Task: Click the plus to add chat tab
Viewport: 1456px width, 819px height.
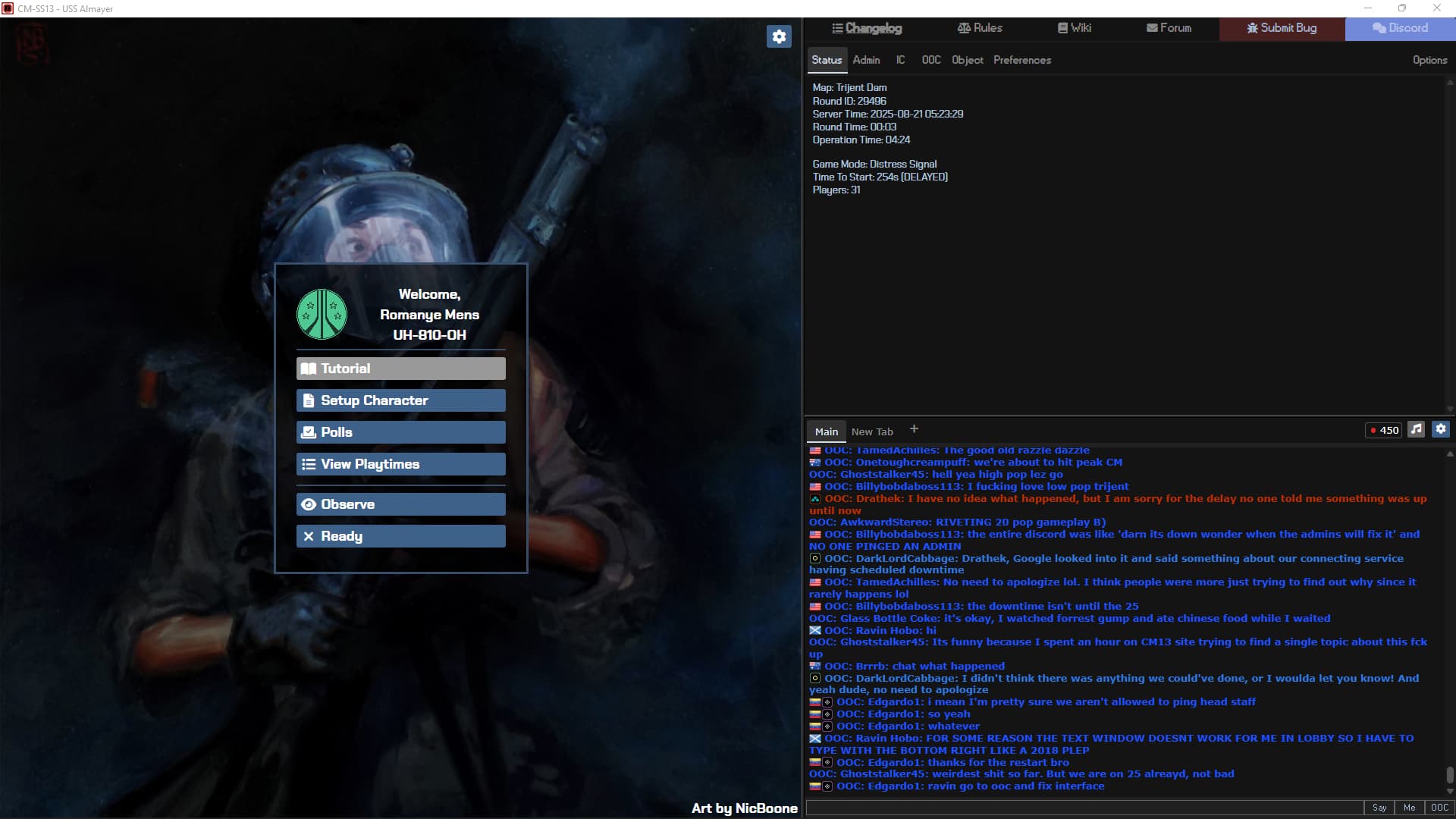Action: (x=914, y=429)
